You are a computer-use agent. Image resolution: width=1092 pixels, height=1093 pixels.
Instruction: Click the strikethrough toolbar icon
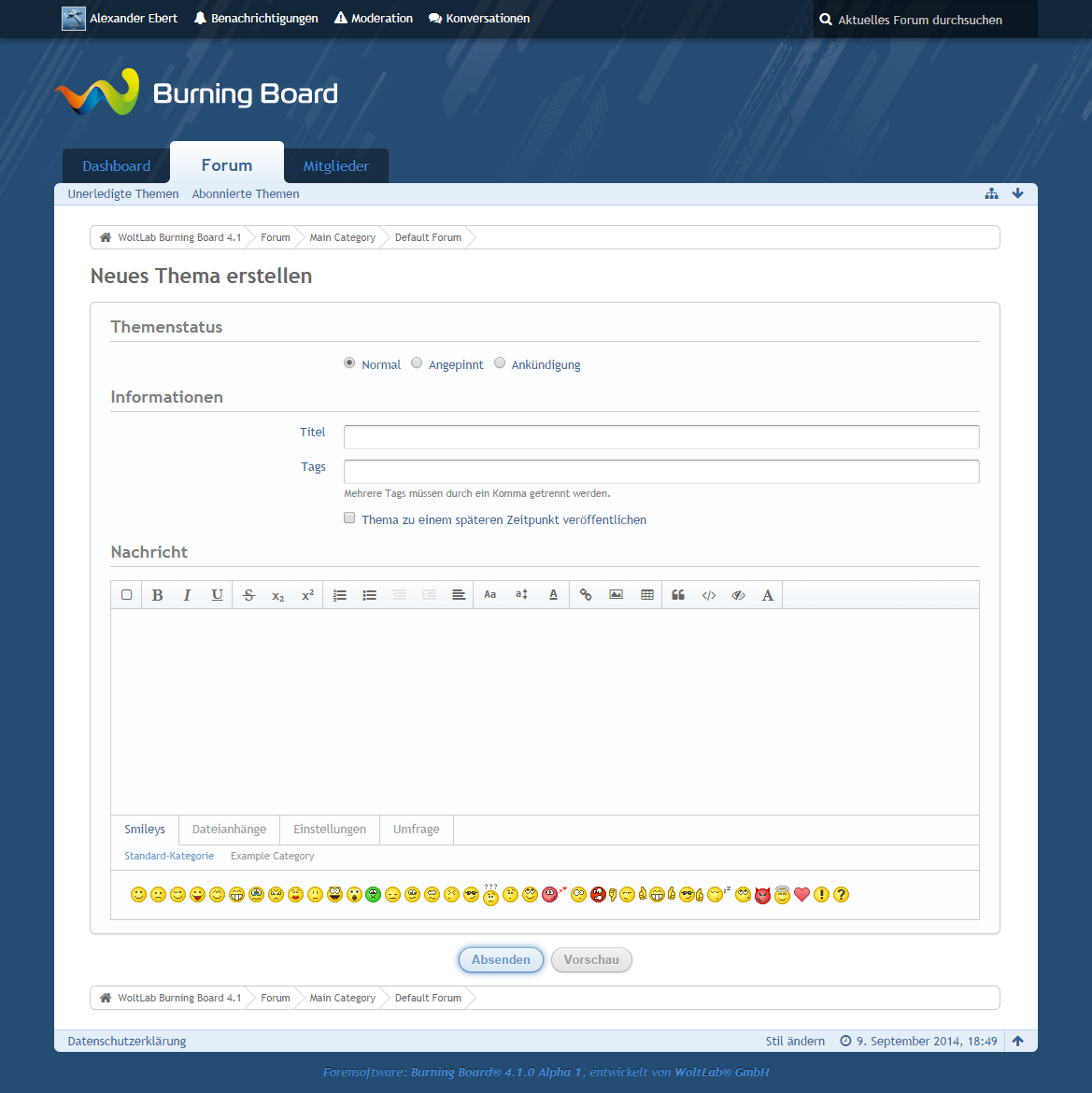[248, 595]
